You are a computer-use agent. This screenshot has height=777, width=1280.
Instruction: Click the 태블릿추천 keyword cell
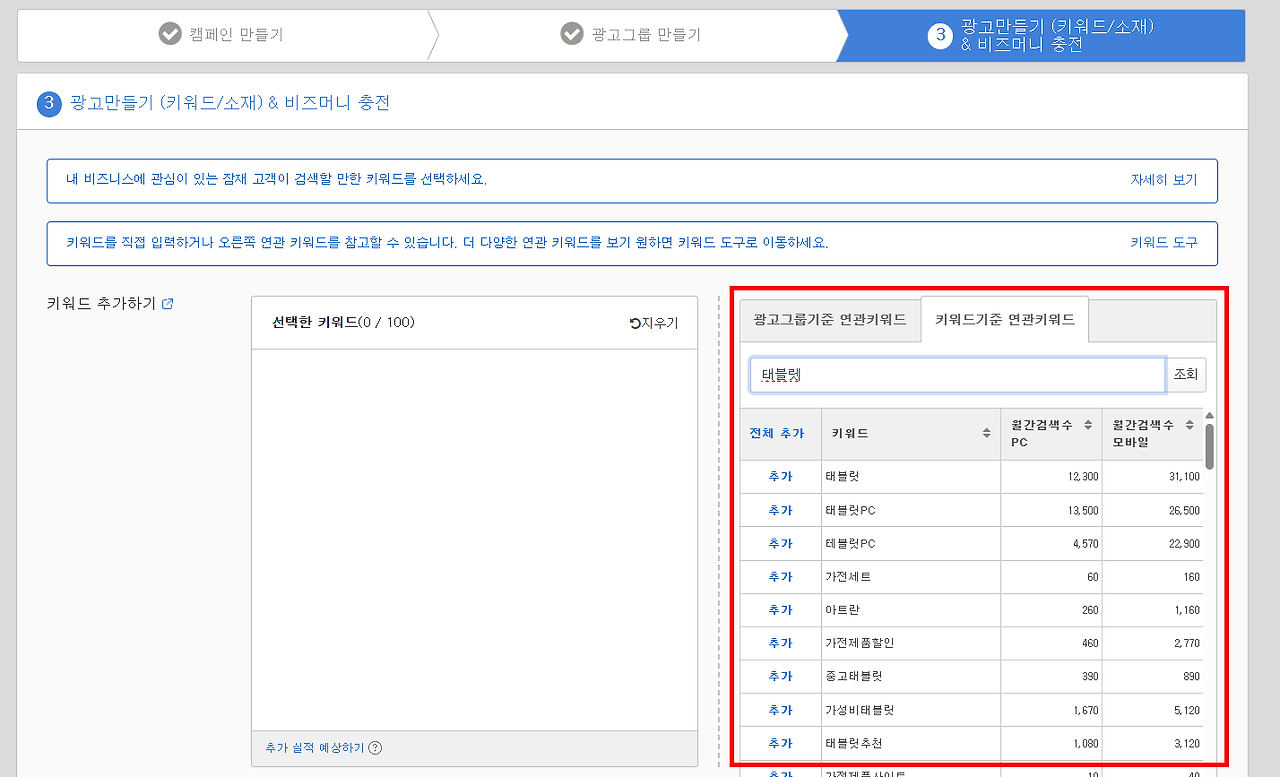(911, 743)
